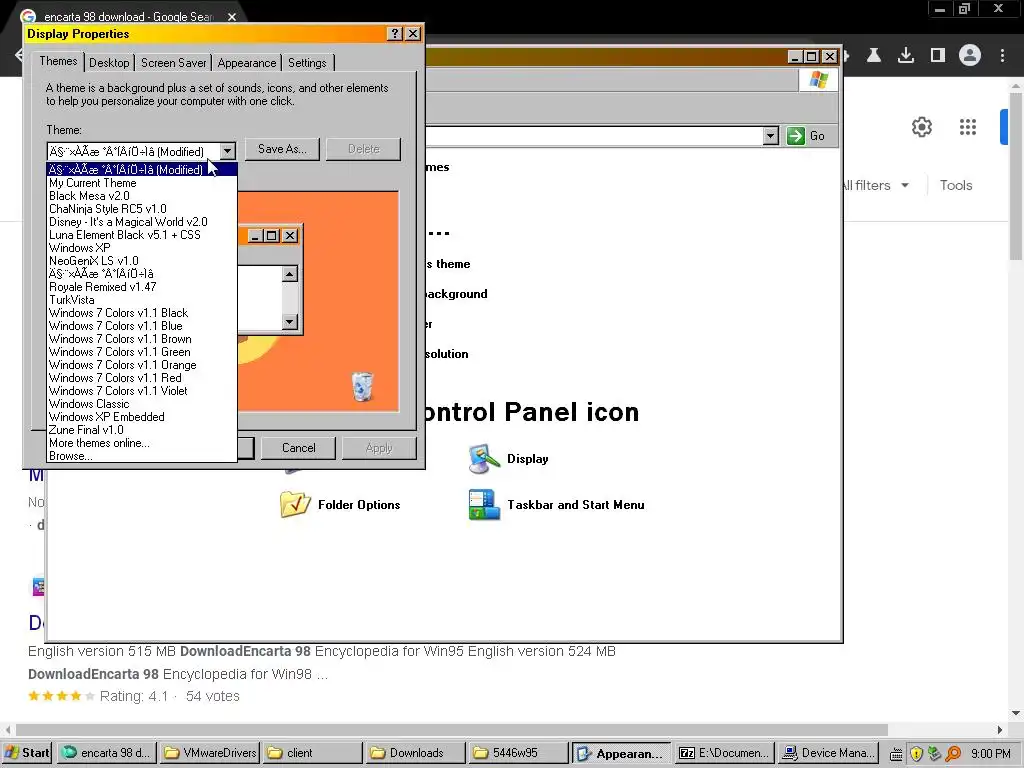
Task: Click system tray keyboard icon
Action: (897, 754)
